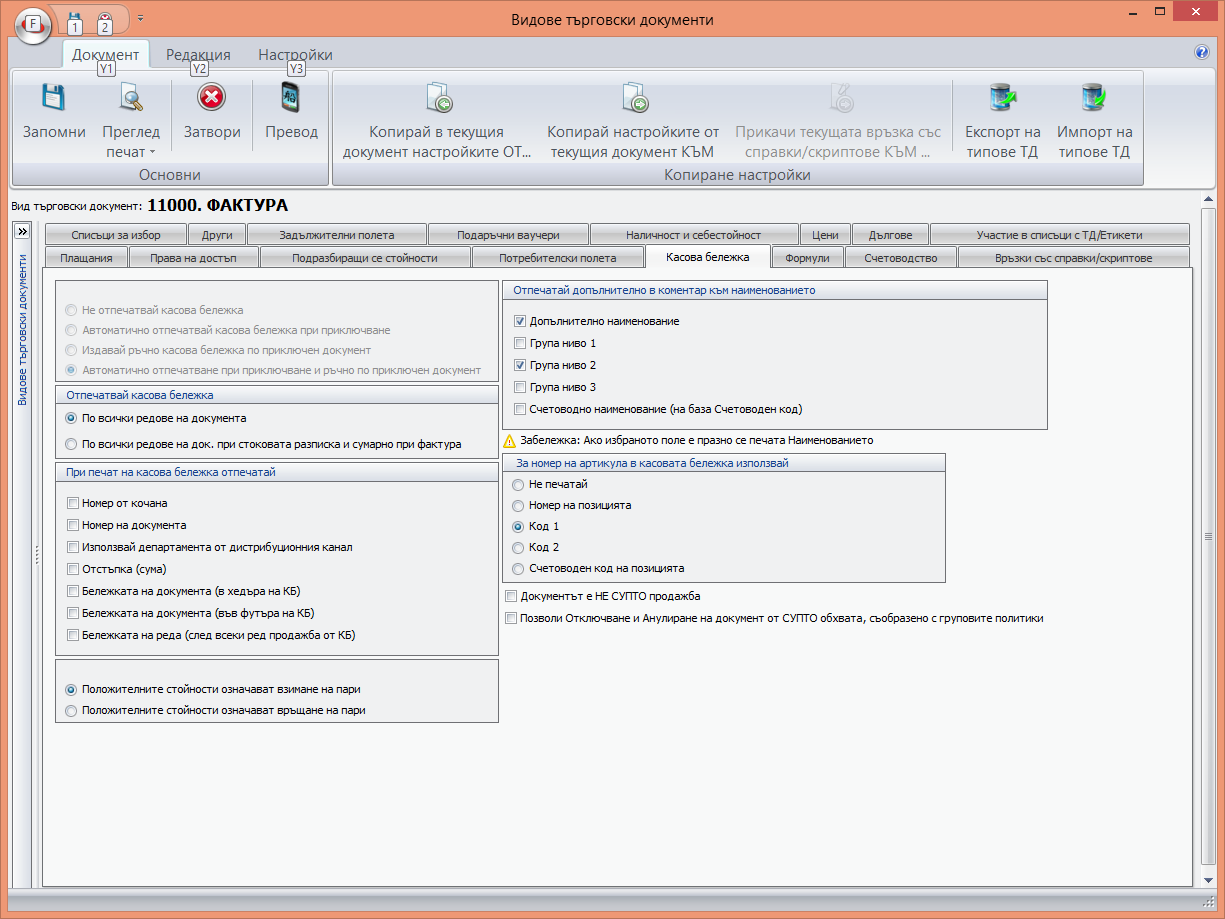Screen dimensions: 1225x919
Task: Open the Права на достъп tab
Action: 194,258
